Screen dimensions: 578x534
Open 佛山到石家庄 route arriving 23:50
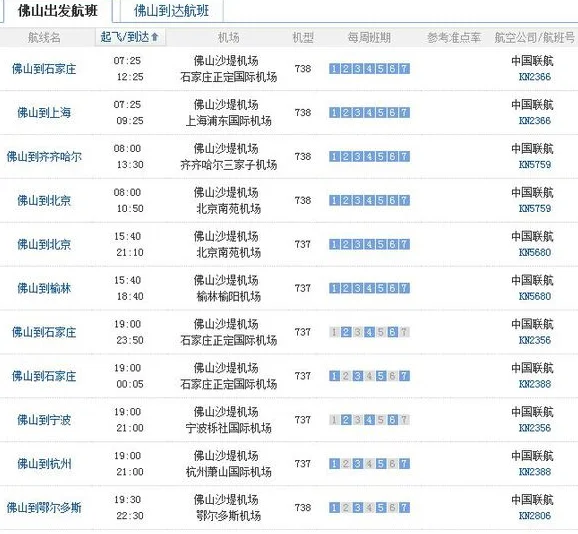pos(44,332)
